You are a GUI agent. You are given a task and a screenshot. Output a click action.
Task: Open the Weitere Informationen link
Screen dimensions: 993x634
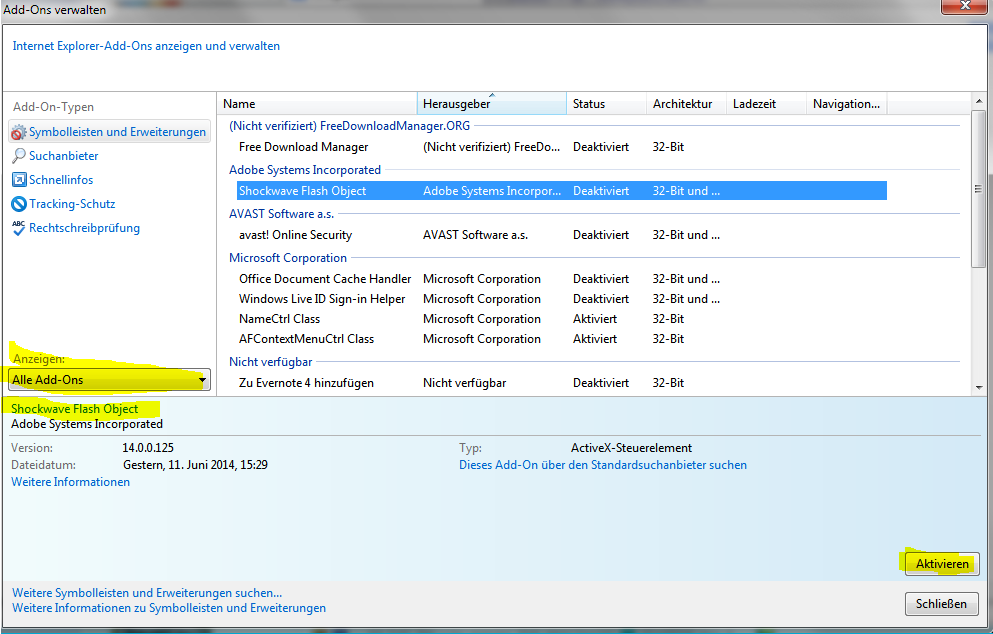(x=70, y=482)
